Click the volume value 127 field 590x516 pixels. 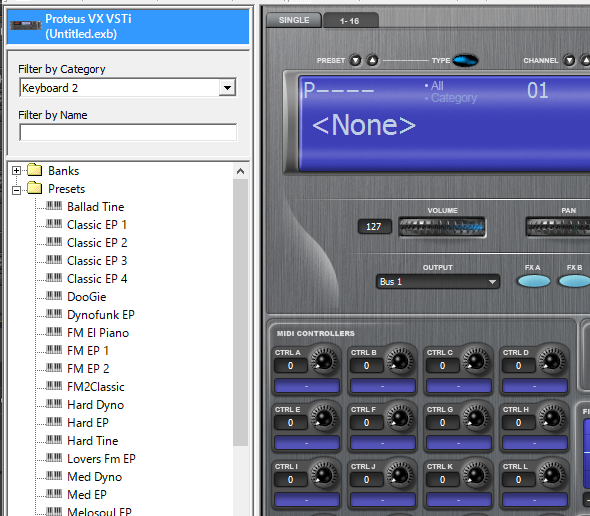click(374, 227)
